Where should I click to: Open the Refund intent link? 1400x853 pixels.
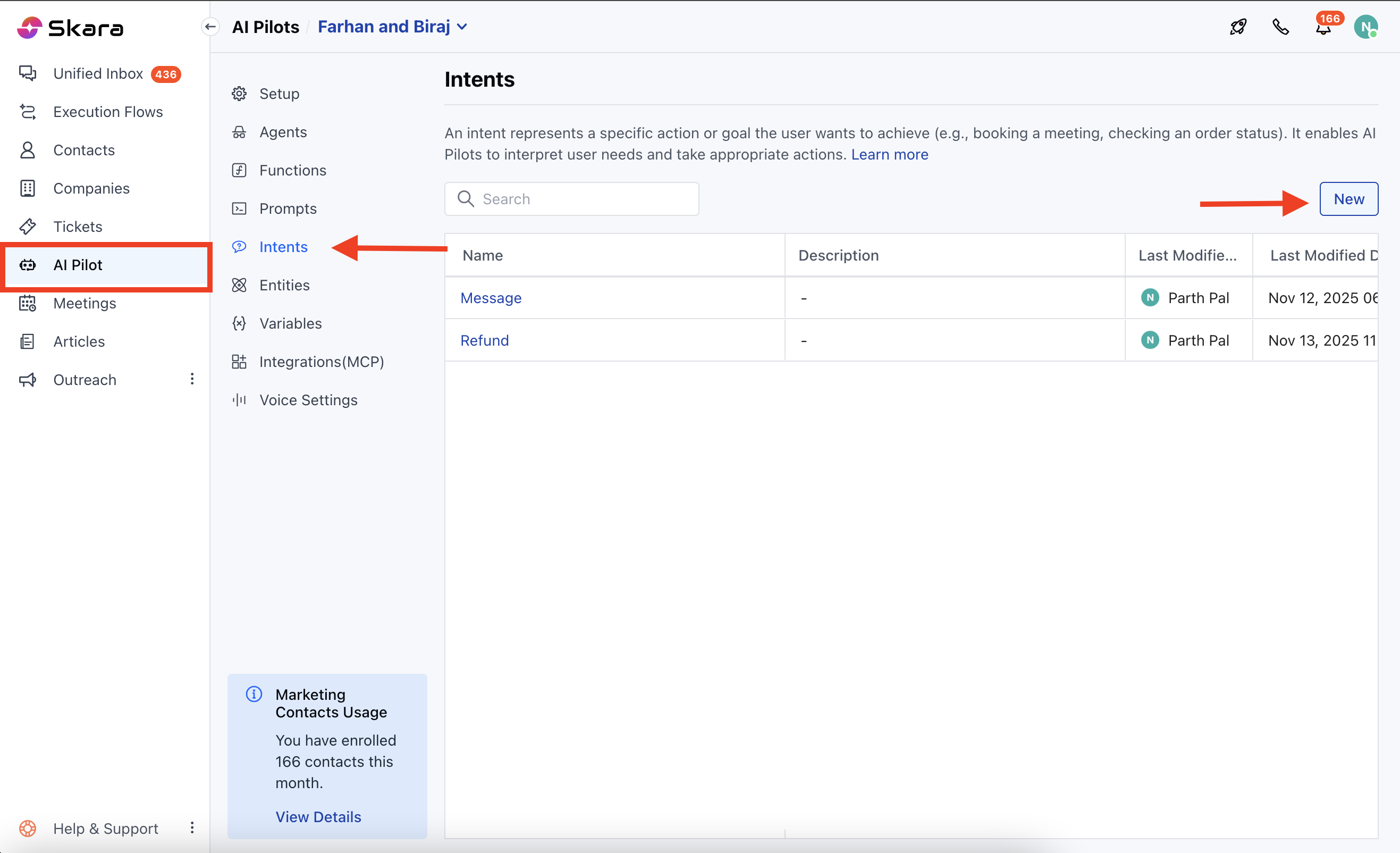(x=484, y=340)
